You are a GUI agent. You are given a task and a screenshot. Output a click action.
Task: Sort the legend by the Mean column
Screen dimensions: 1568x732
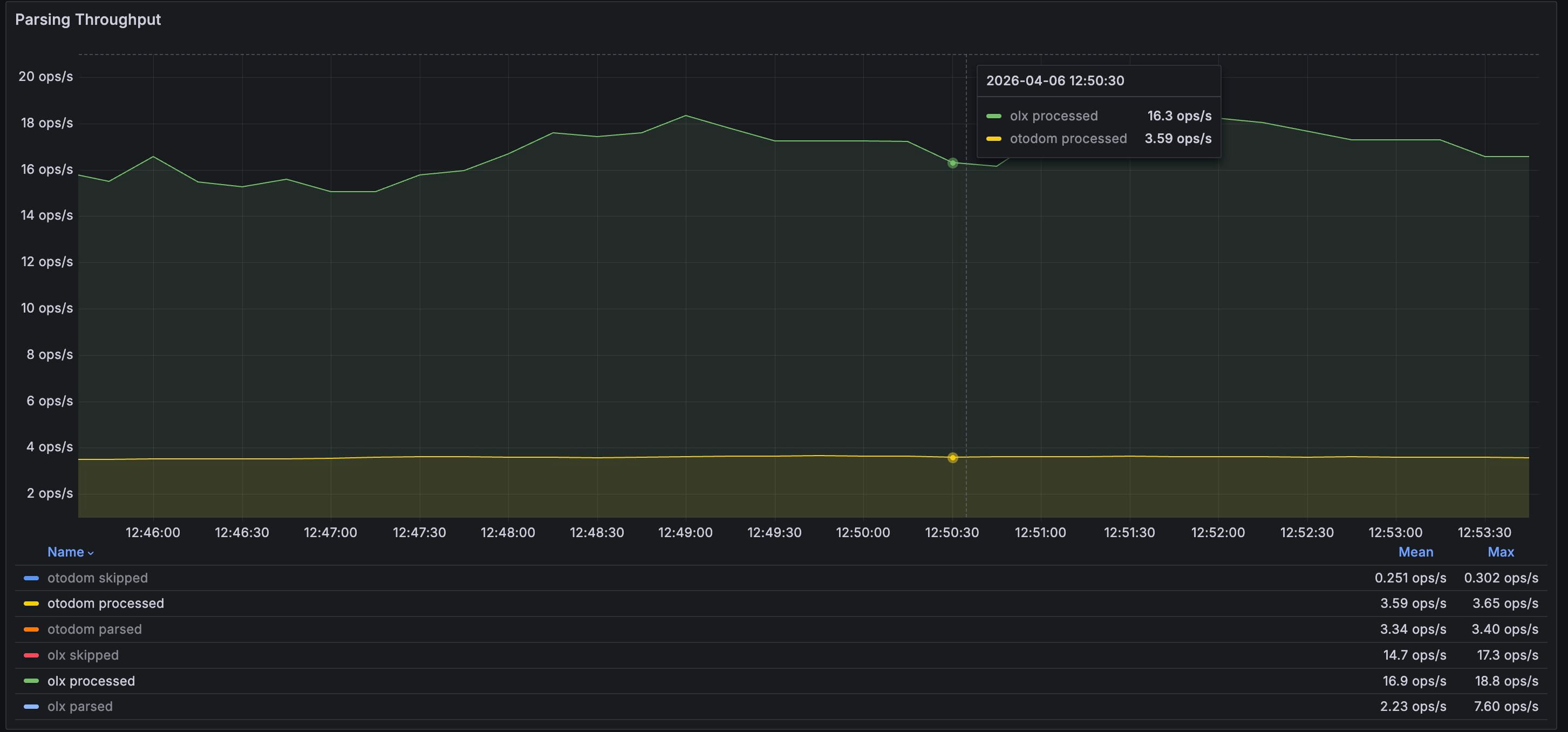[x=1415, y=552]
